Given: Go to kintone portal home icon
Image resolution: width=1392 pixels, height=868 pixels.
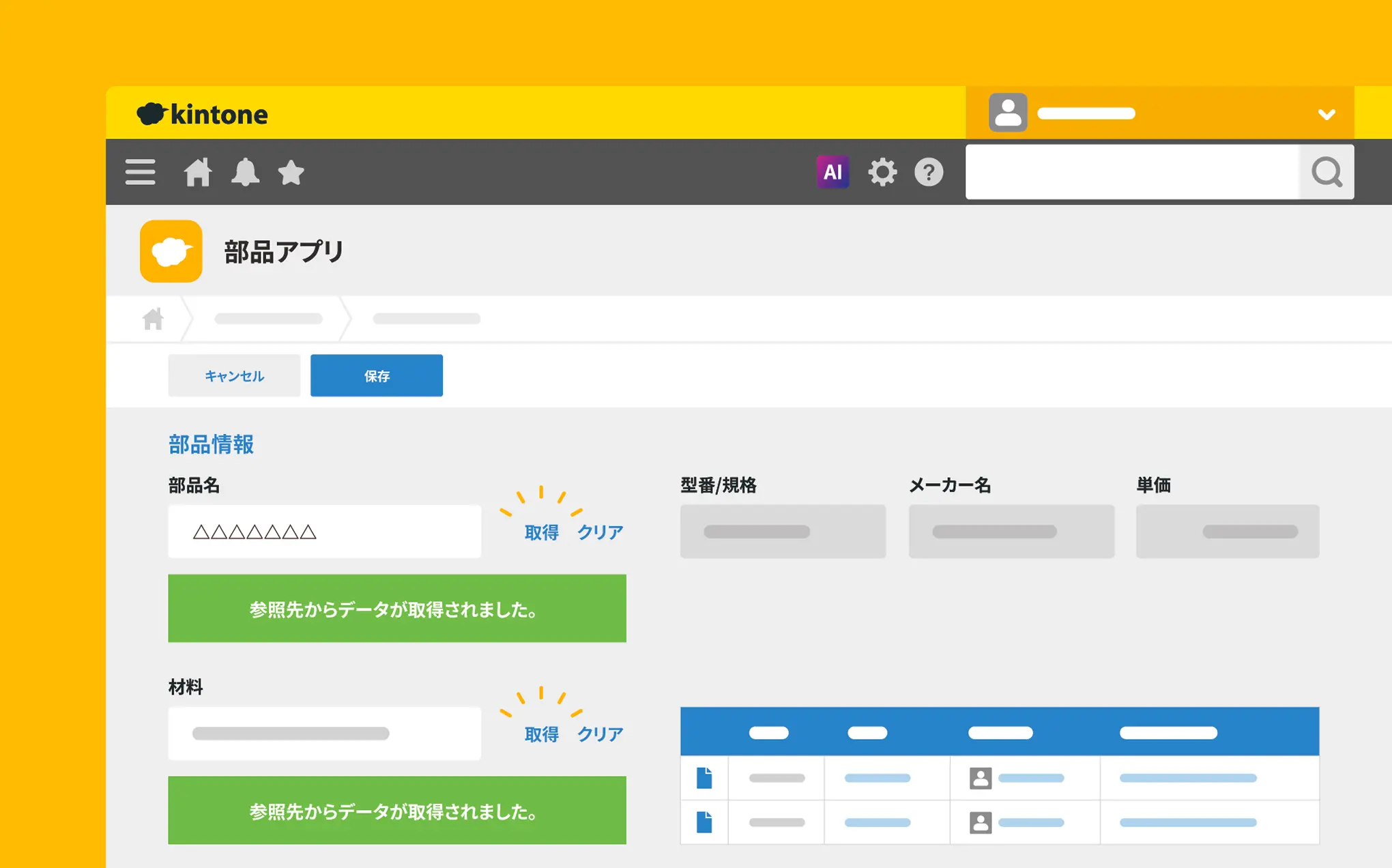Looking at the screenshot, I should tap(198, 172).
